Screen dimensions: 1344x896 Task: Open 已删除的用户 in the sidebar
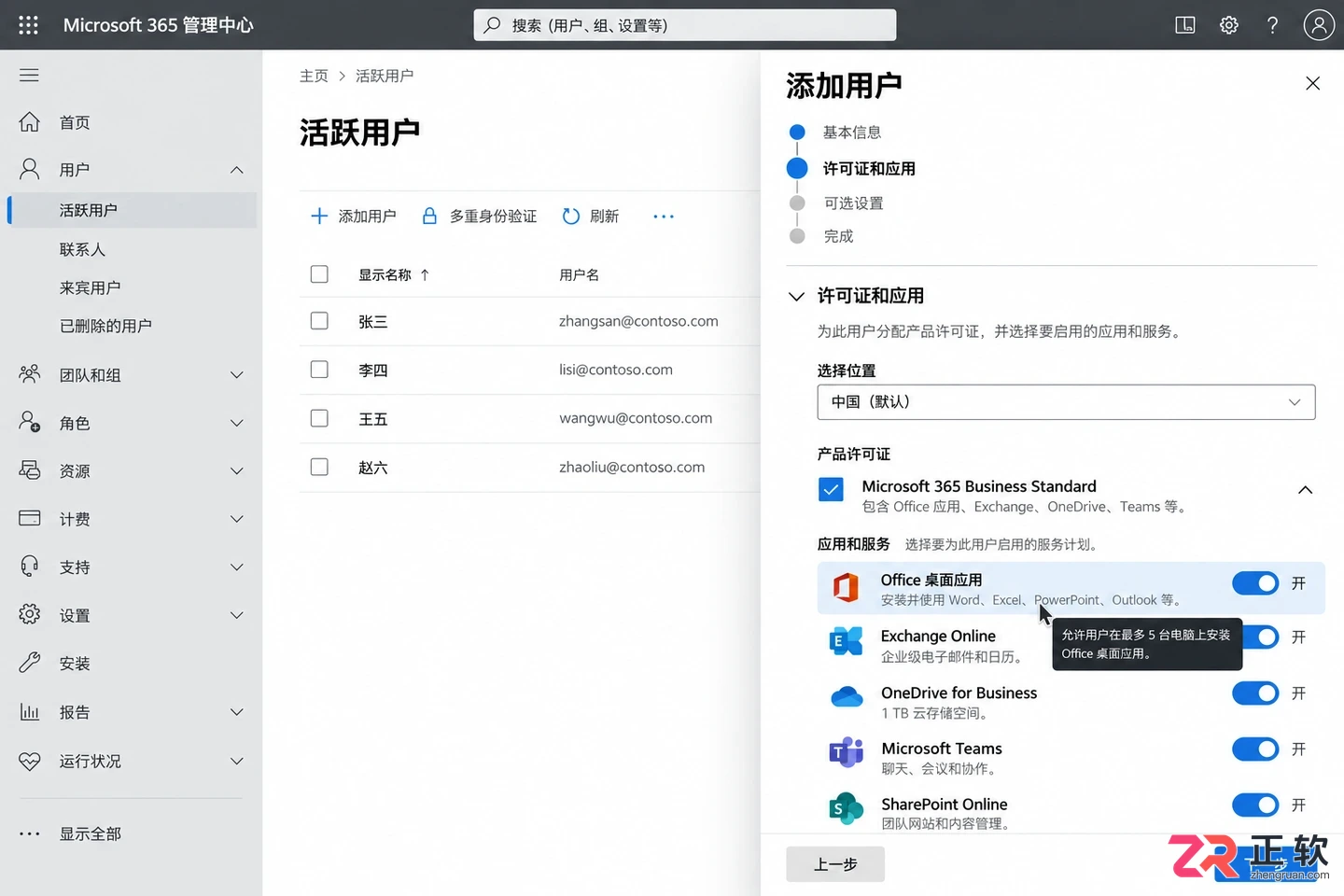(105, 326)
